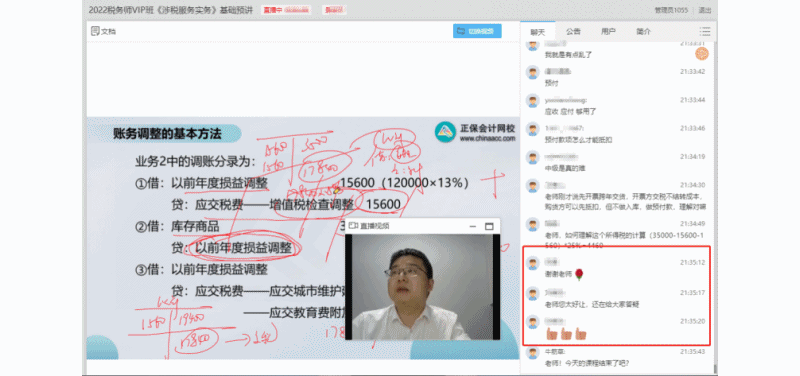This screenshot has width=800, height=376.
Task: Click avatar of the 21:34:19 message
Action: [533, 158]
